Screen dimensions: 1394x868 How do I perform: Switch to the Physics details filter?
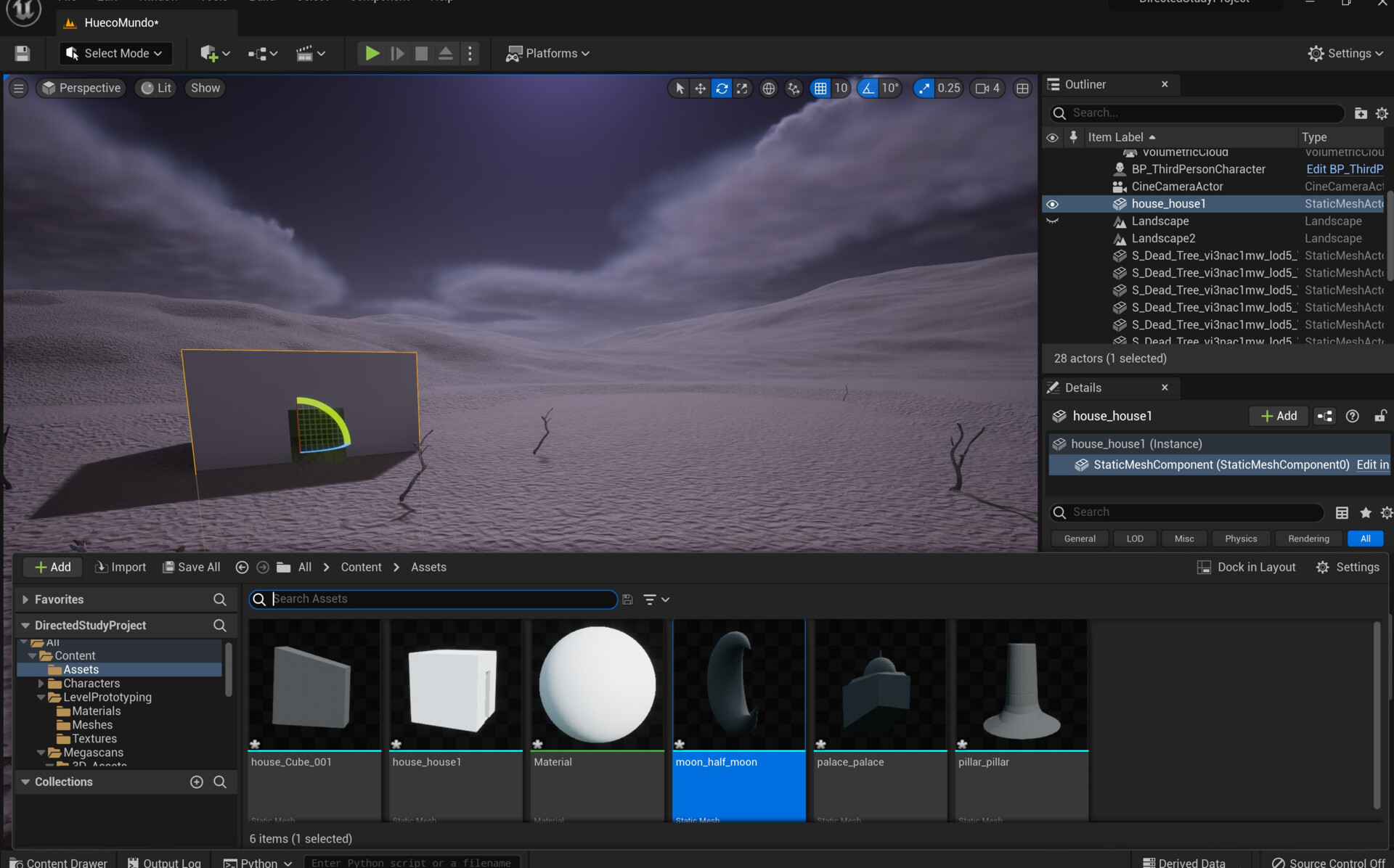point(1240,539)
